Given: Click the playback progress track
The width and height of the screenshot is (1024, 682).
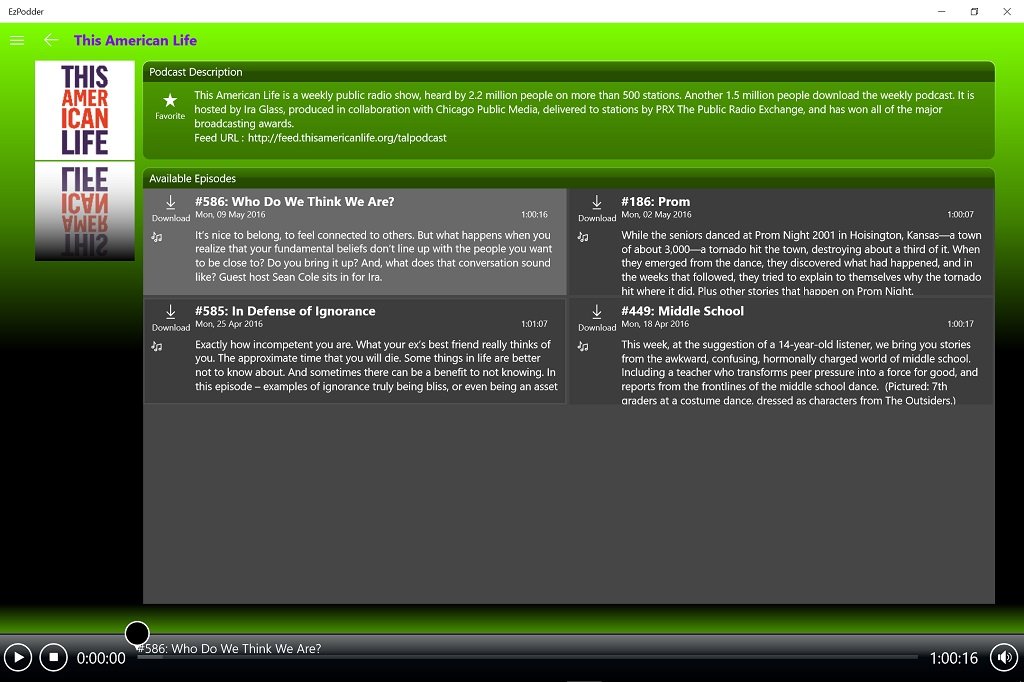Looking at the screenshot, I should [x=527, y=657].
